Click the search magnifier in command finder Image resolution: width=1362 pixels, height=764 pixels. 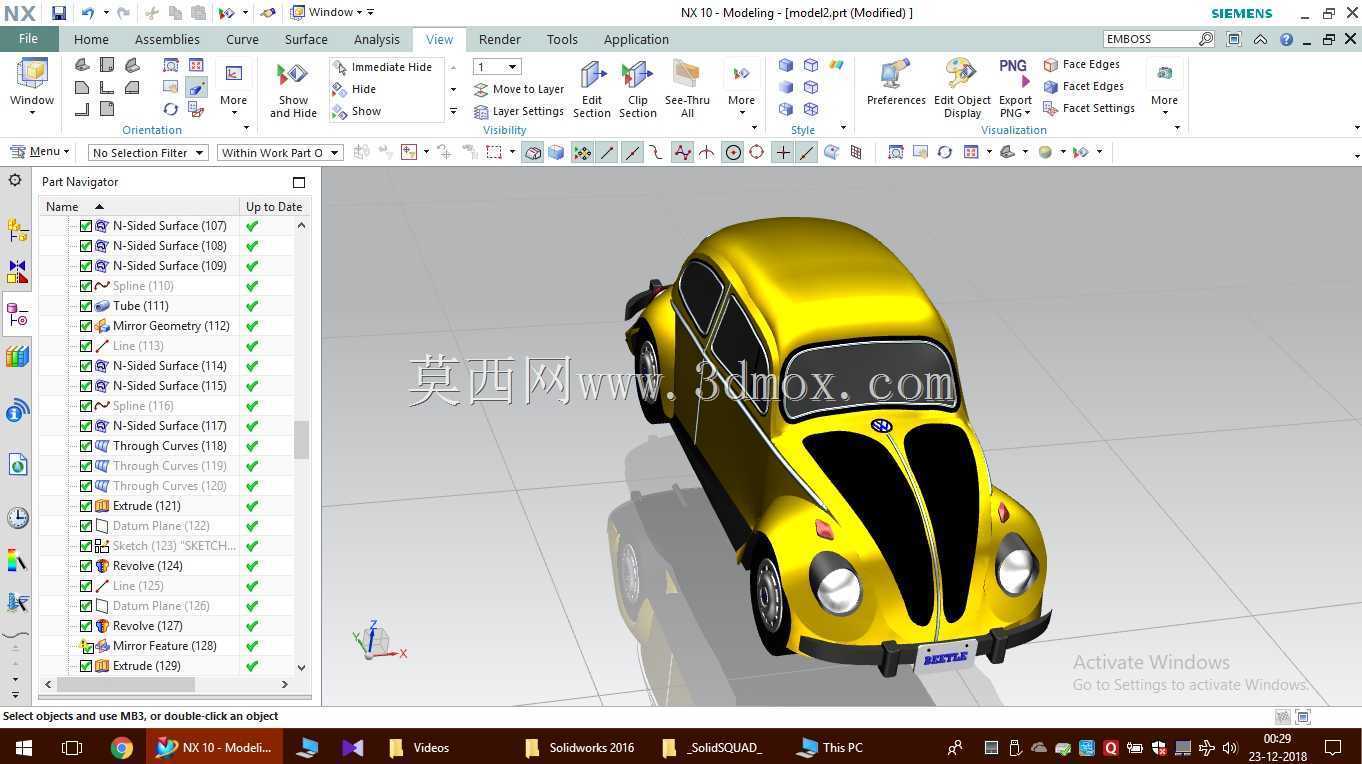point(1206,39)
